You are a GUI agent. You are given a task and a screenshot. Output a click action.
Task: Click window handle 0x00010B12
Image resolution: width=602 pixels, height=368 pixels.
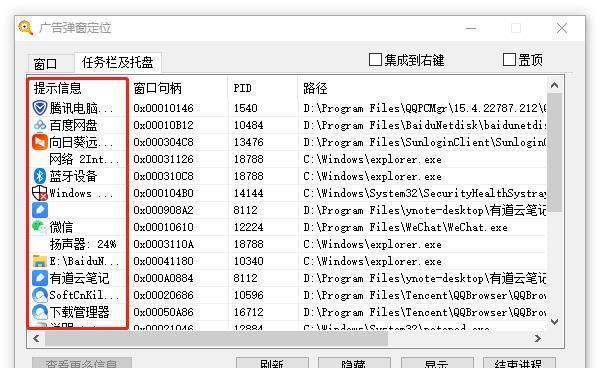(x=164, y=125)
